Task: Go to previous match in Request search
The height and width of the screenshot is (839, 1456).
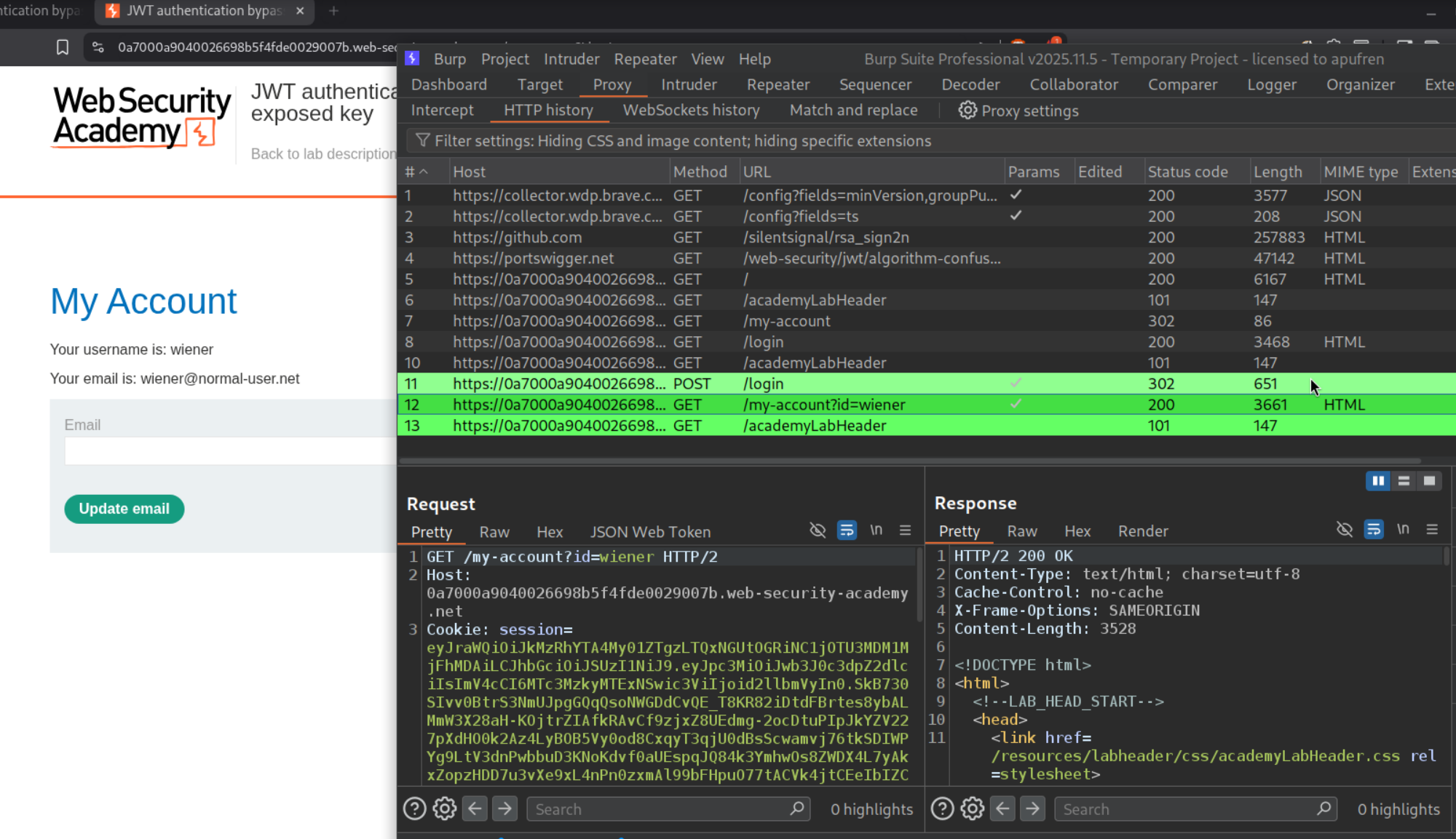Action: (475, 808)
